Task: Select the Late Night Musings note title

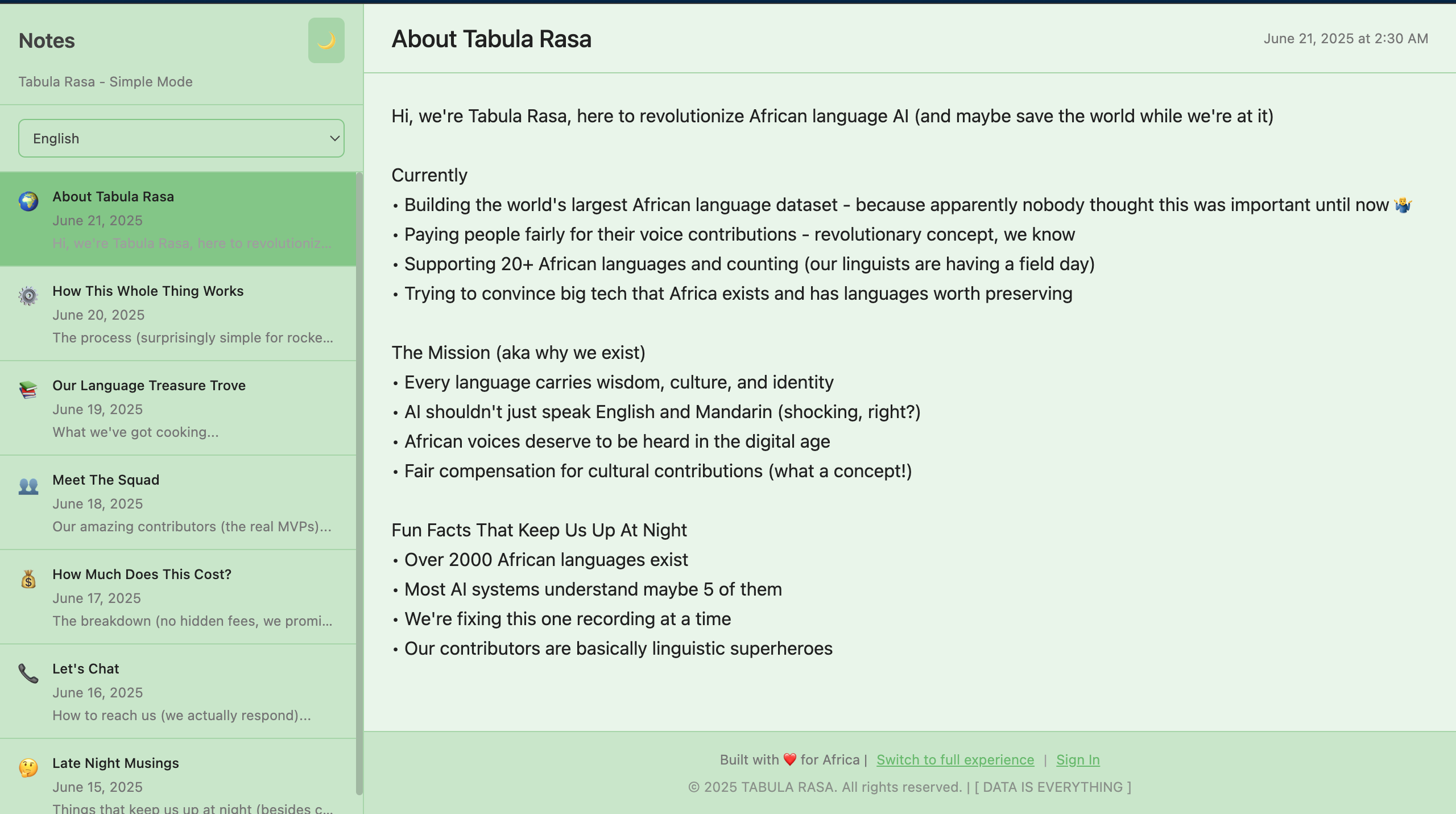Action: [x=115, y=763]
